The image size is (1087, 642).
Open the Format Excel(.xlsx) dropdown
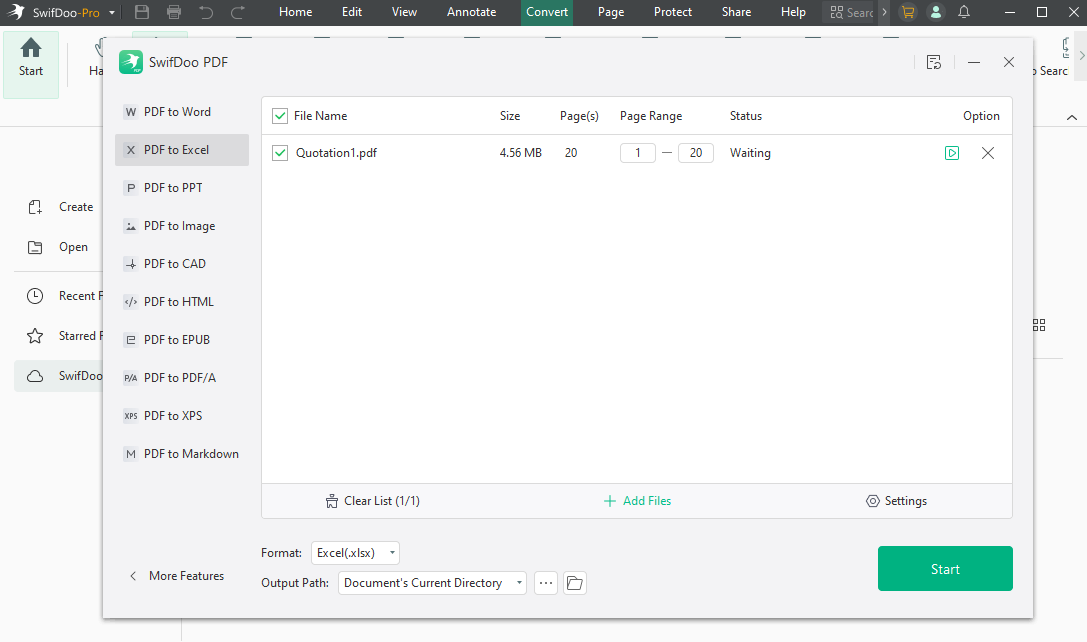point(355,552)
